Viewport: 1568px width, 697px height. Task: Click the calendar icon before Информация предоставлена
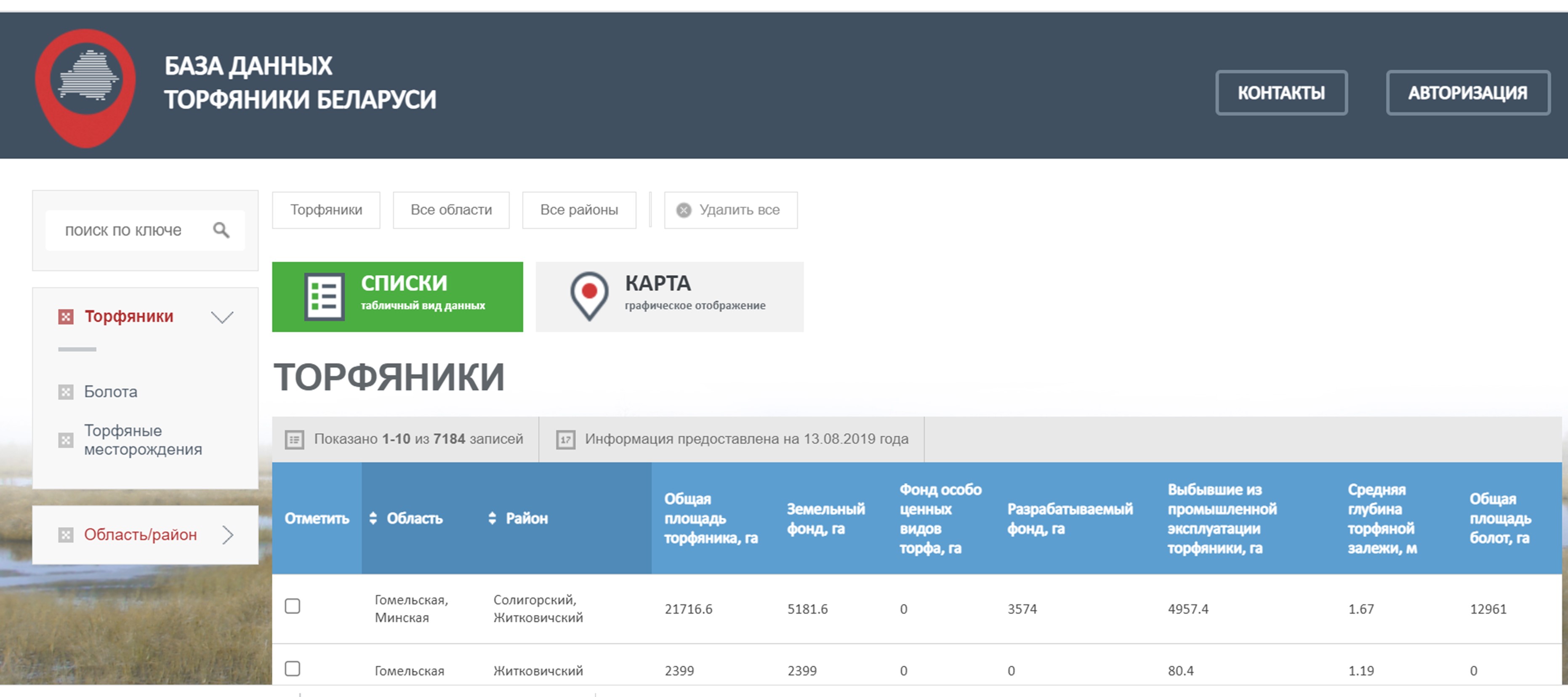click(565, 440)
